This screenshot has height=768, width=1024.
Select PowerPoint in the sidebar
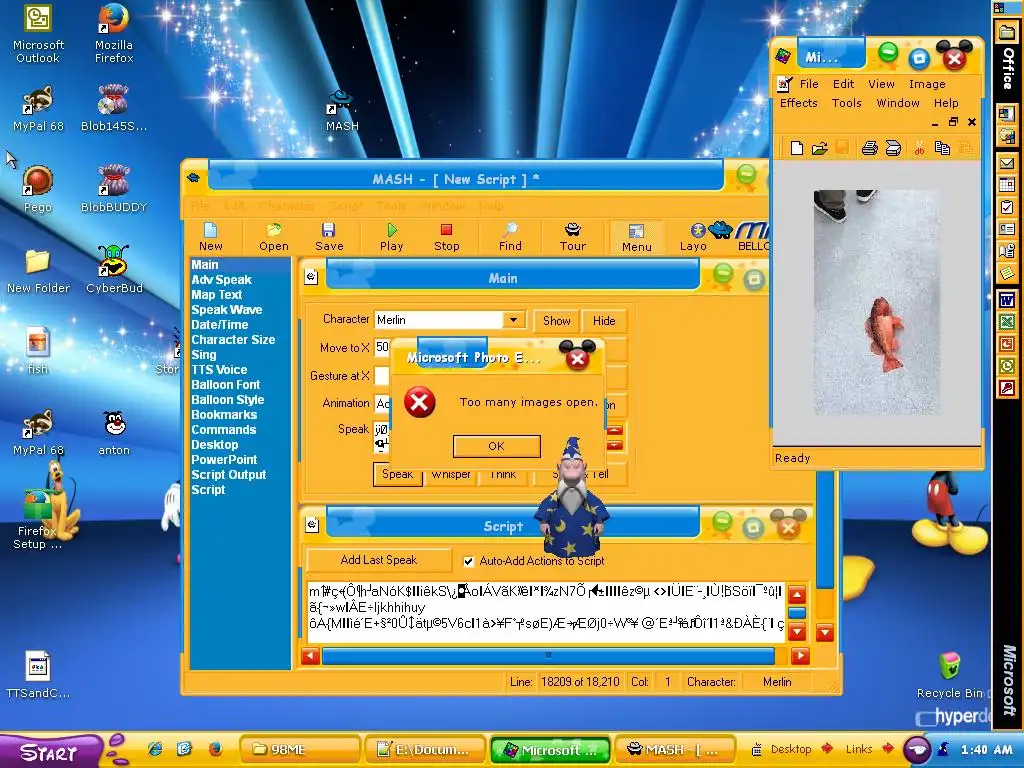224,460
